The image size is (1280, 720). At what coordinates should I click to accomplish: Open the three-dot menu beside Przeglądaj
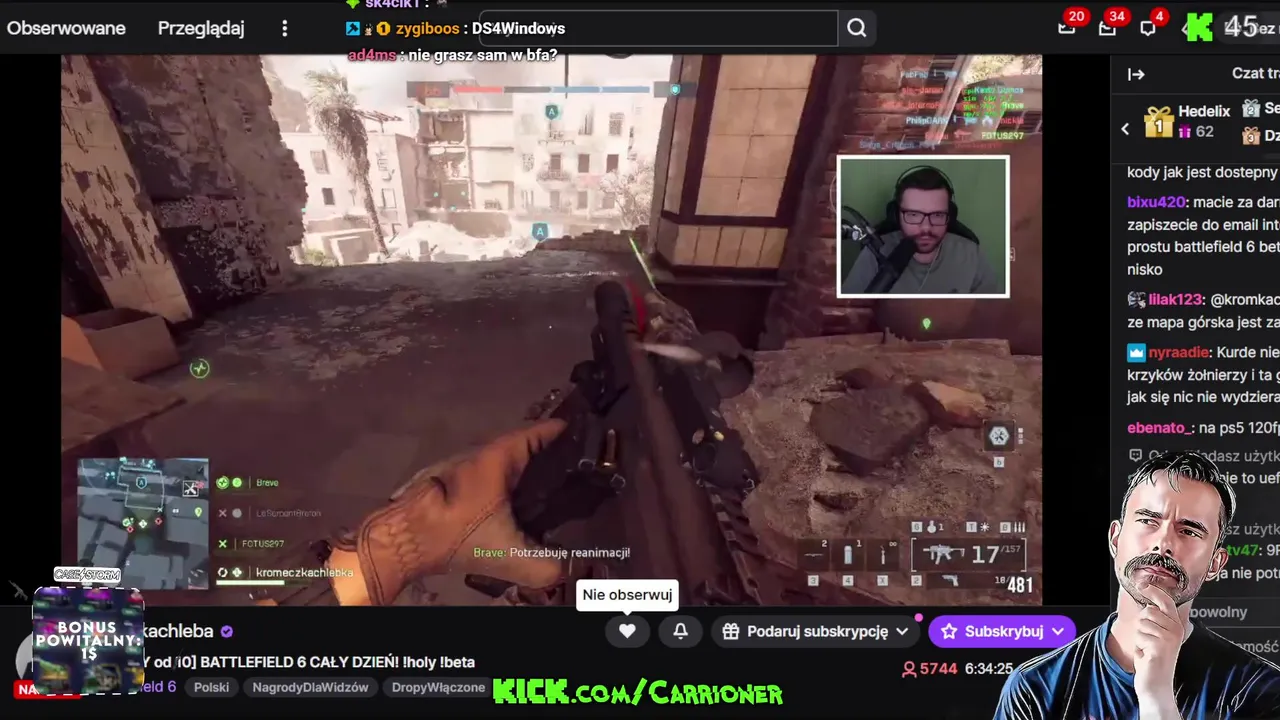(285, 28)
